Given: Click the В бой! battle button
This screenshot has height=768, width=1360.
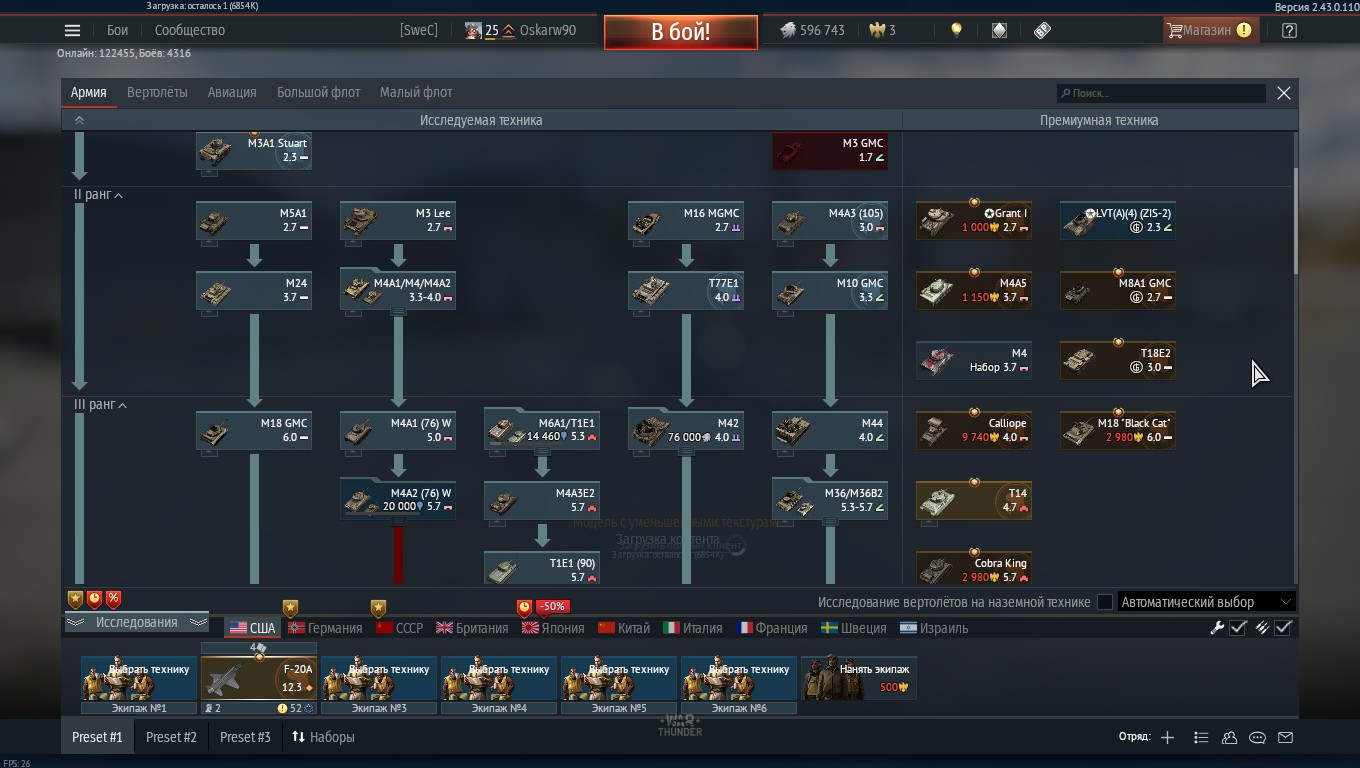Looking at the screenshot, I should click(680, 31).
